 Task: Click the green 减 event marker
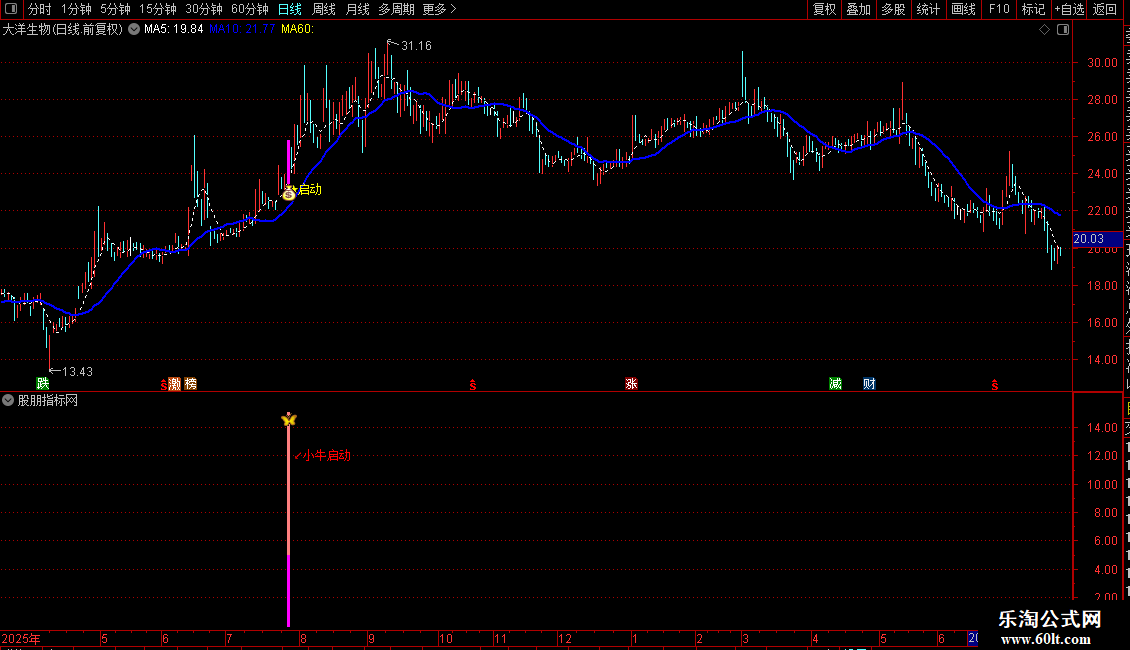pyautogui.click(x=835, y=383)
